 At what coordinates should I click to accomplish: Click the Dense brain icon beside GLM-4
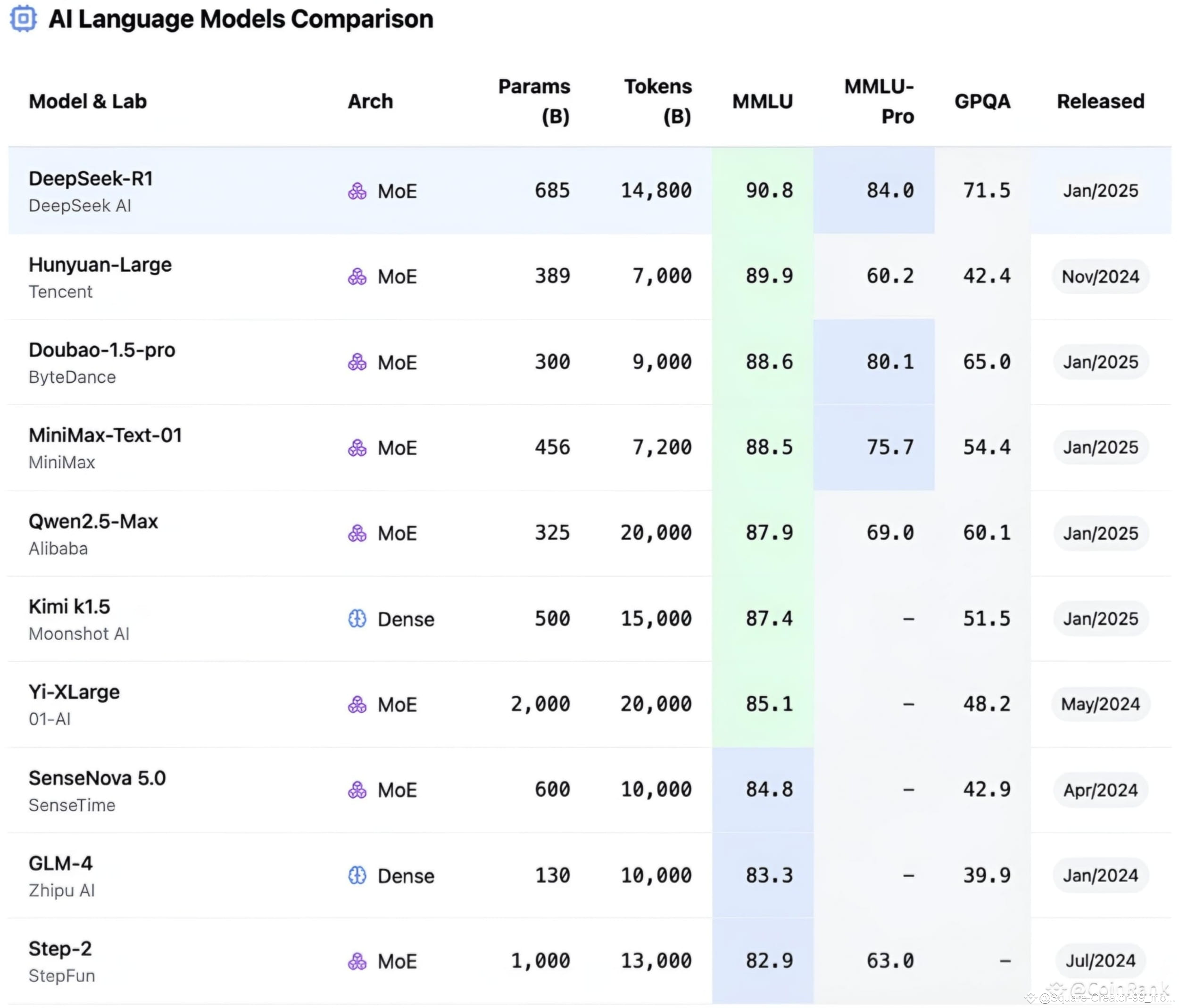pos(357,876)
